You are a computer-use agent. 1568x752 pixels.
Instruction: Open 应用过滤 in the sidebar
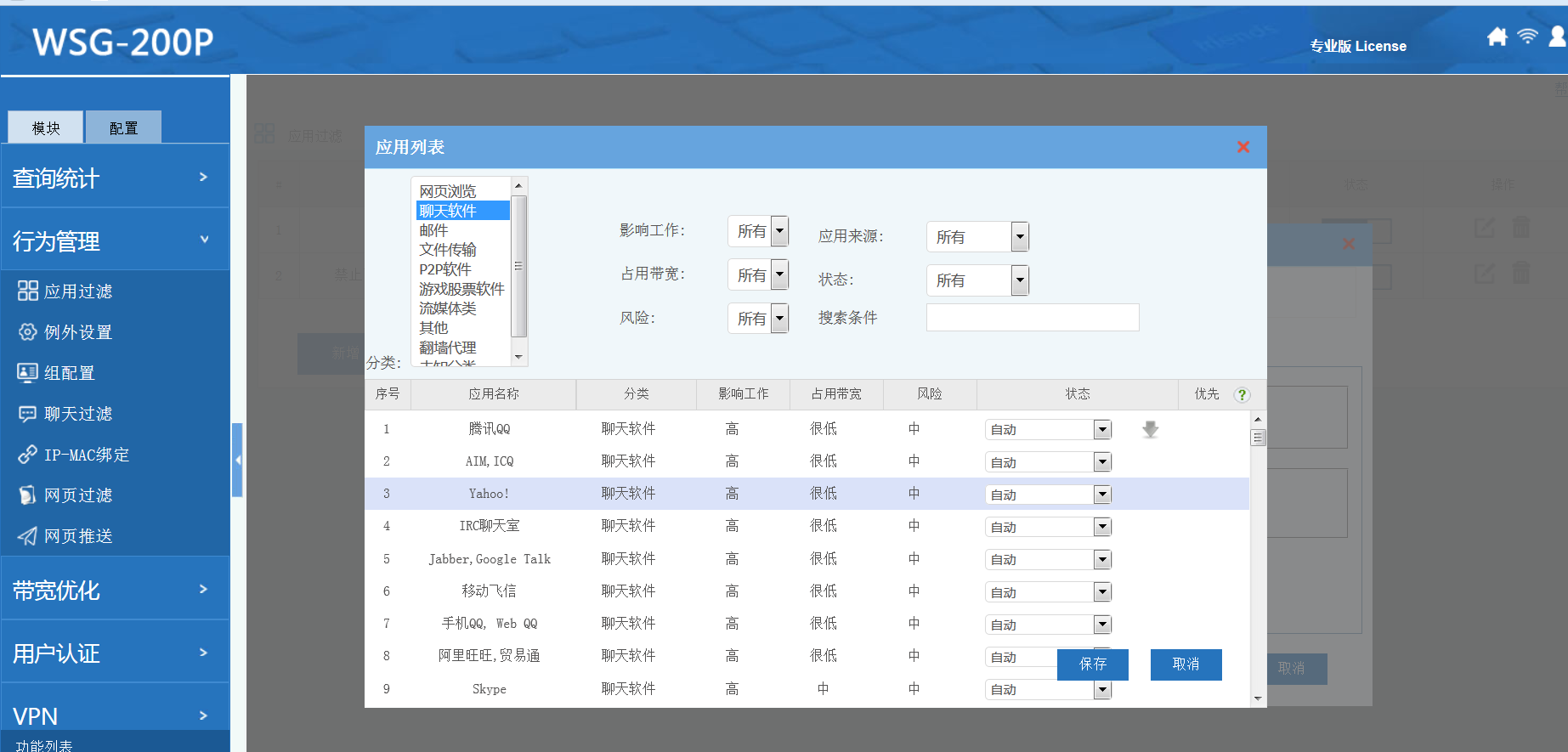pos(77,291)
